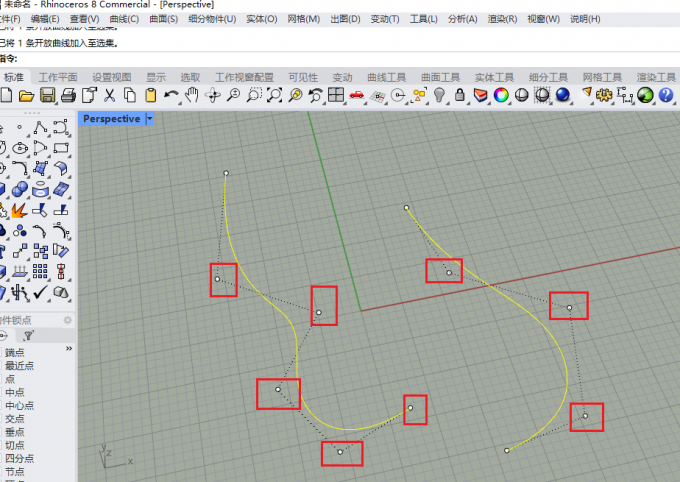Create a new file with New icon

(x=6, y=95)
